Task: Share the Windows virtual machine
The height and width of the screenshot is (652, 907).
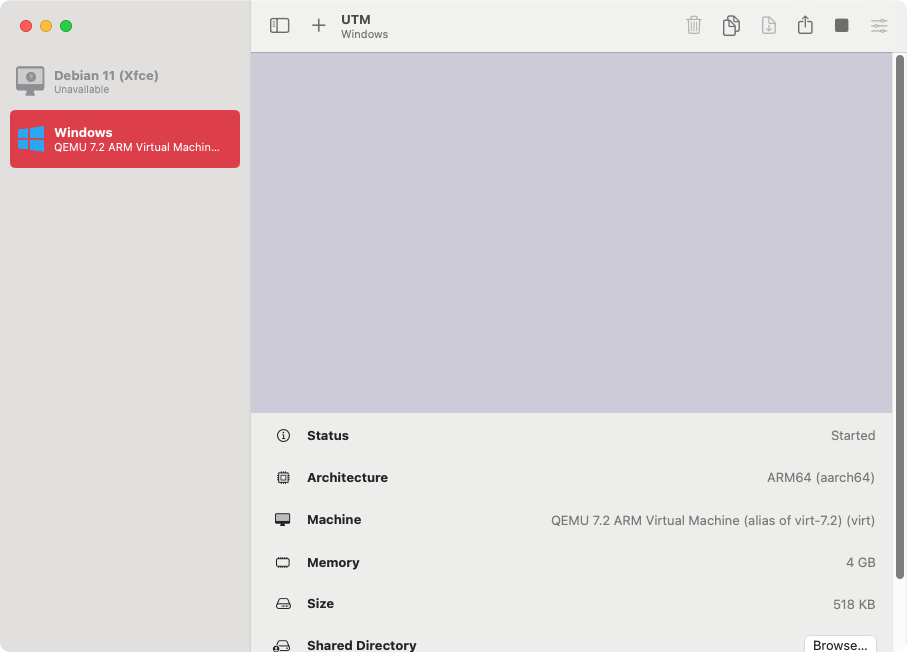Action: point(805,26)
